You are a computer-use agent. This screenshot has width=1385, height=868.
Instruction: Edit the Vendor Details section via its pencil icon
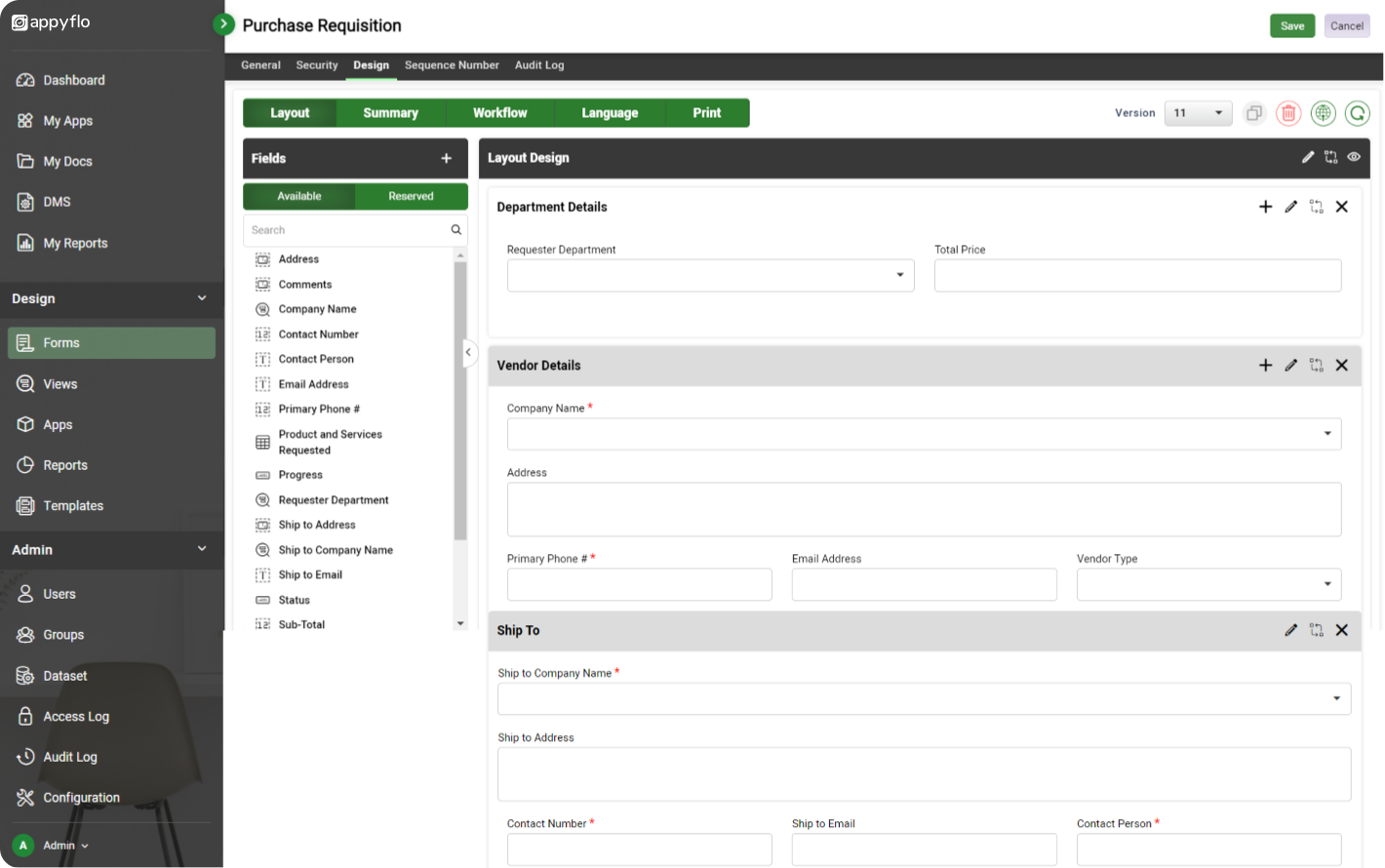[x=1291, y=365]
